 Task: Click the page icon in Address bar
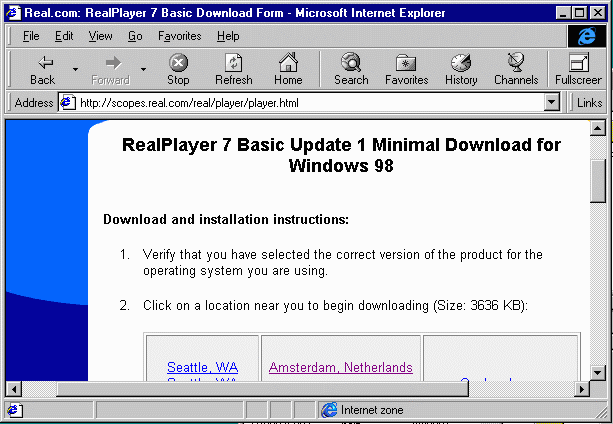click(67, 103)
